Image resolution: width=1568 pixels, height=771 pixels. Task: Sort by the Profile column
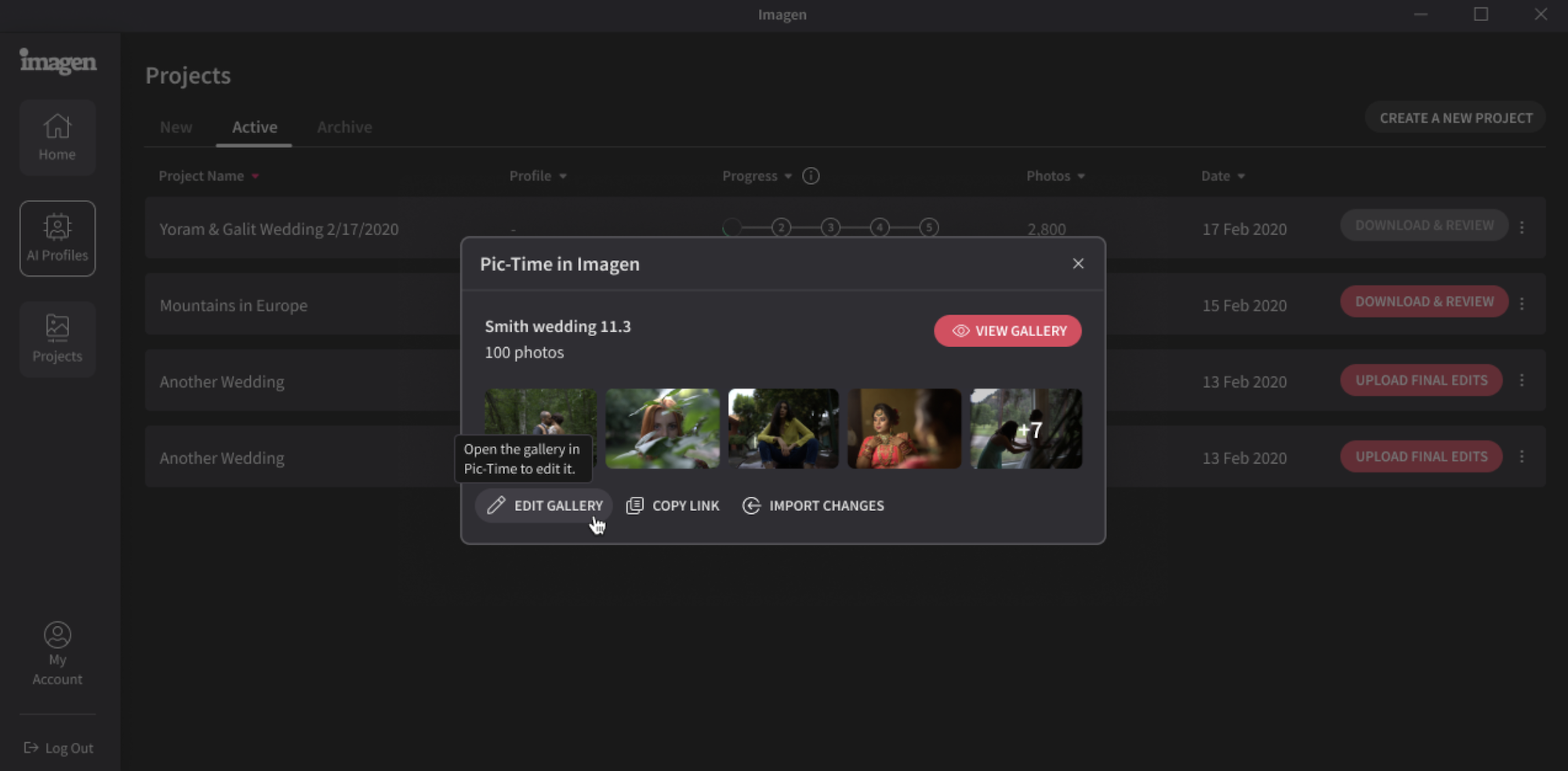click(x=538, y=176)
